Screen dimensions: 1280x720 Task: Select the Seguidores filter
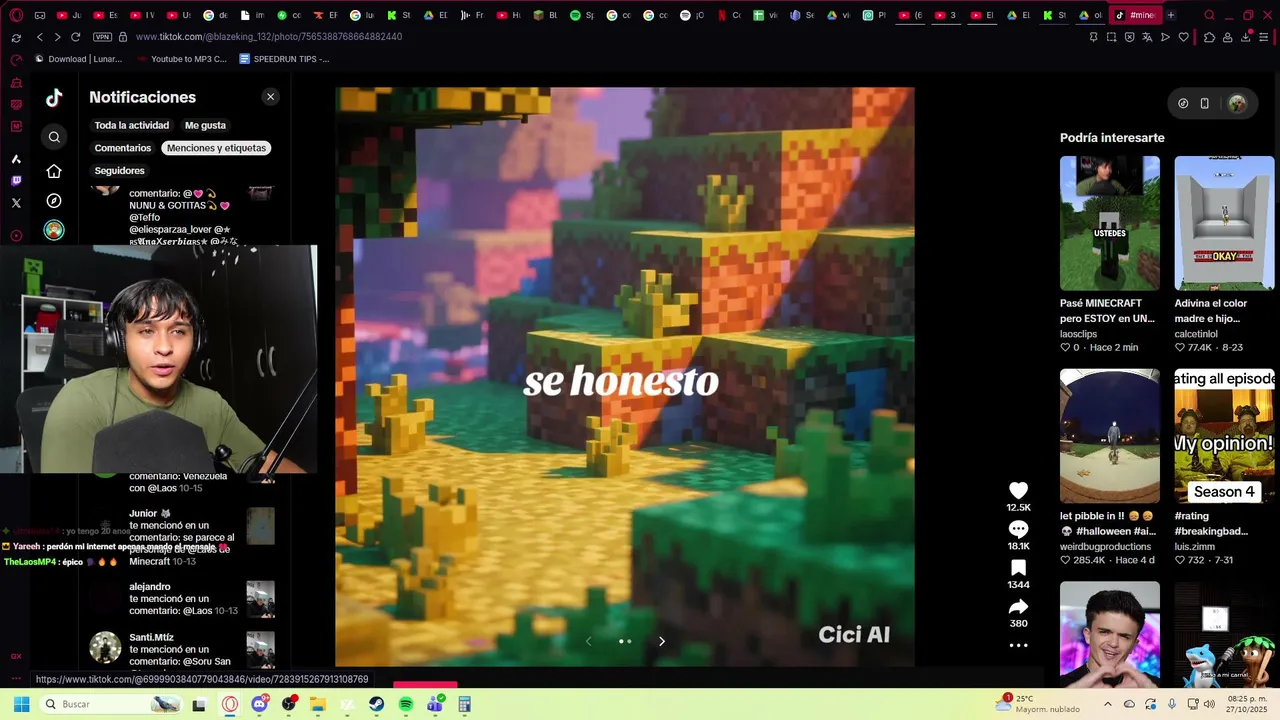click(119, 171)
